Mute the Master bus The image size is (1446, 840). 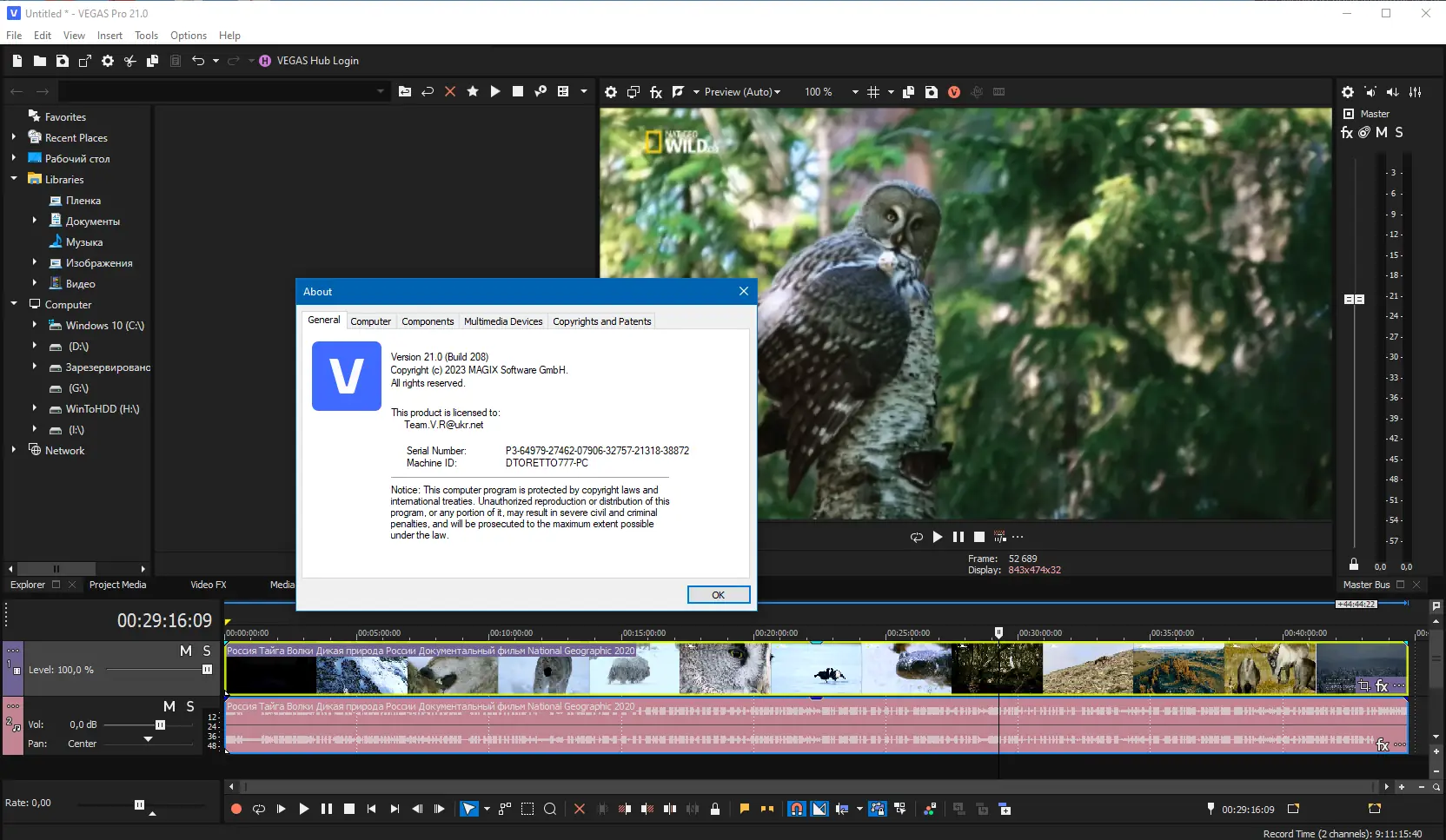click(x=1382, y=133)
